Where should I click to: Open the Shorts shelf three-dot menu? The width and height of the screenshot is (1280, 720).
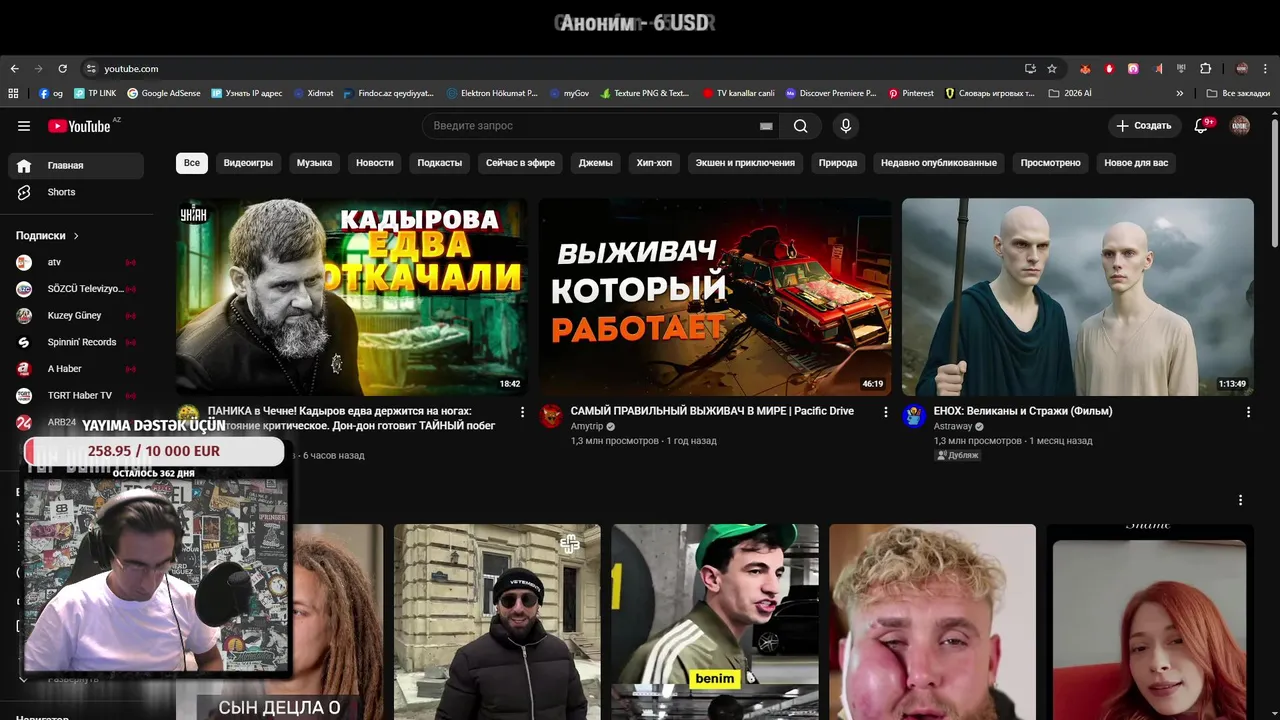click(1240, 500)
